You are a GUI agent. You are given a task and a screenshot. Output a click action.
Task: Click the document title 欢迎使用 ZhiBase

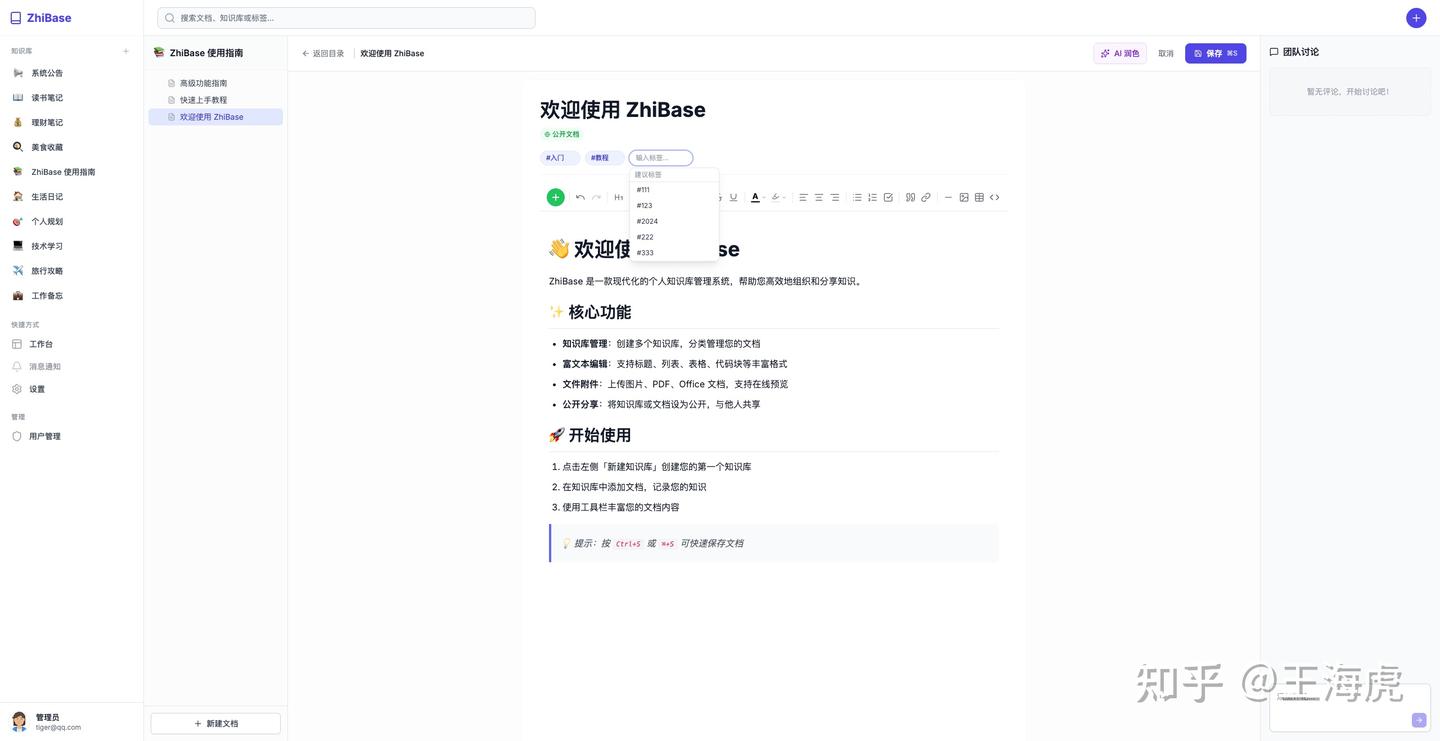(x=623, y=110)
